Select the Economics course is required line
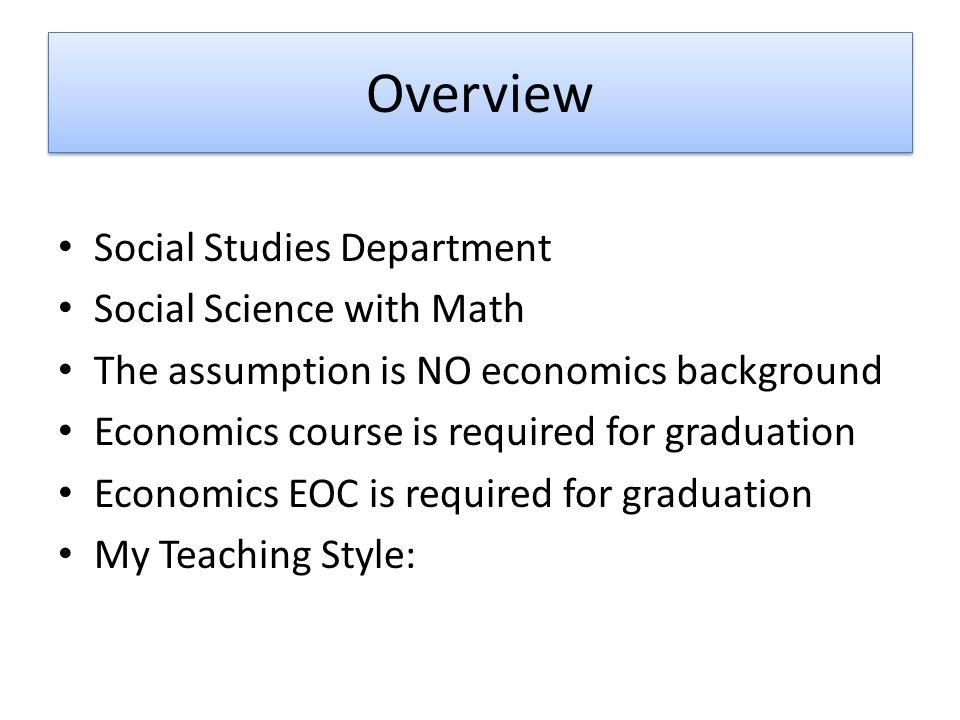This screenshot has width=960, height=720. pyautogui.click(x=474, y=433)
